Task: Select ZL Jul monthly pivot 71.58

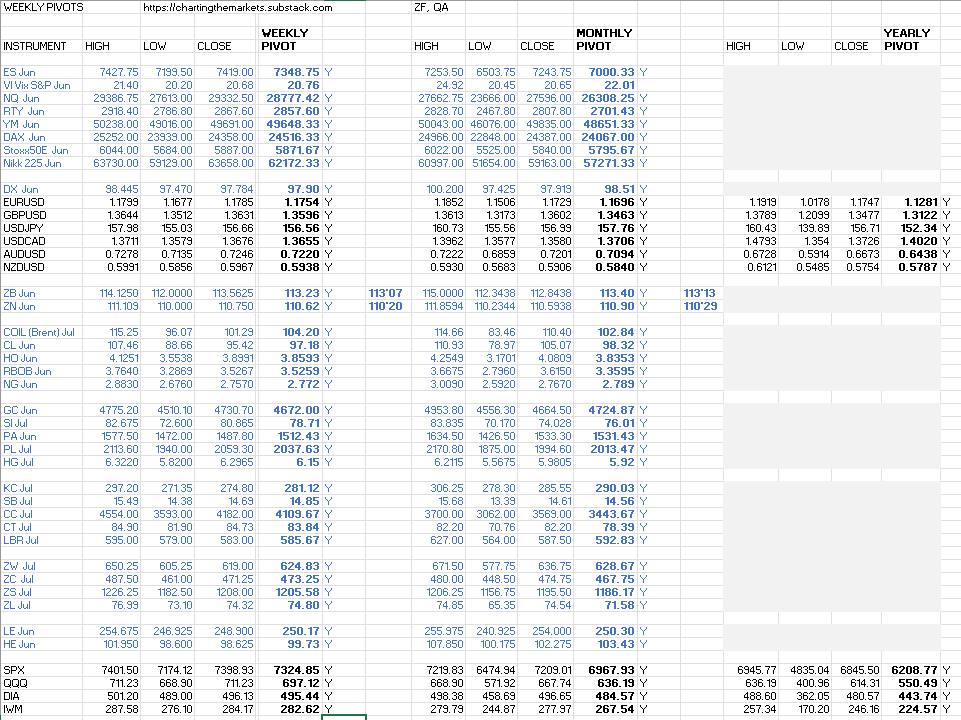Action: (x=619, y=605)
